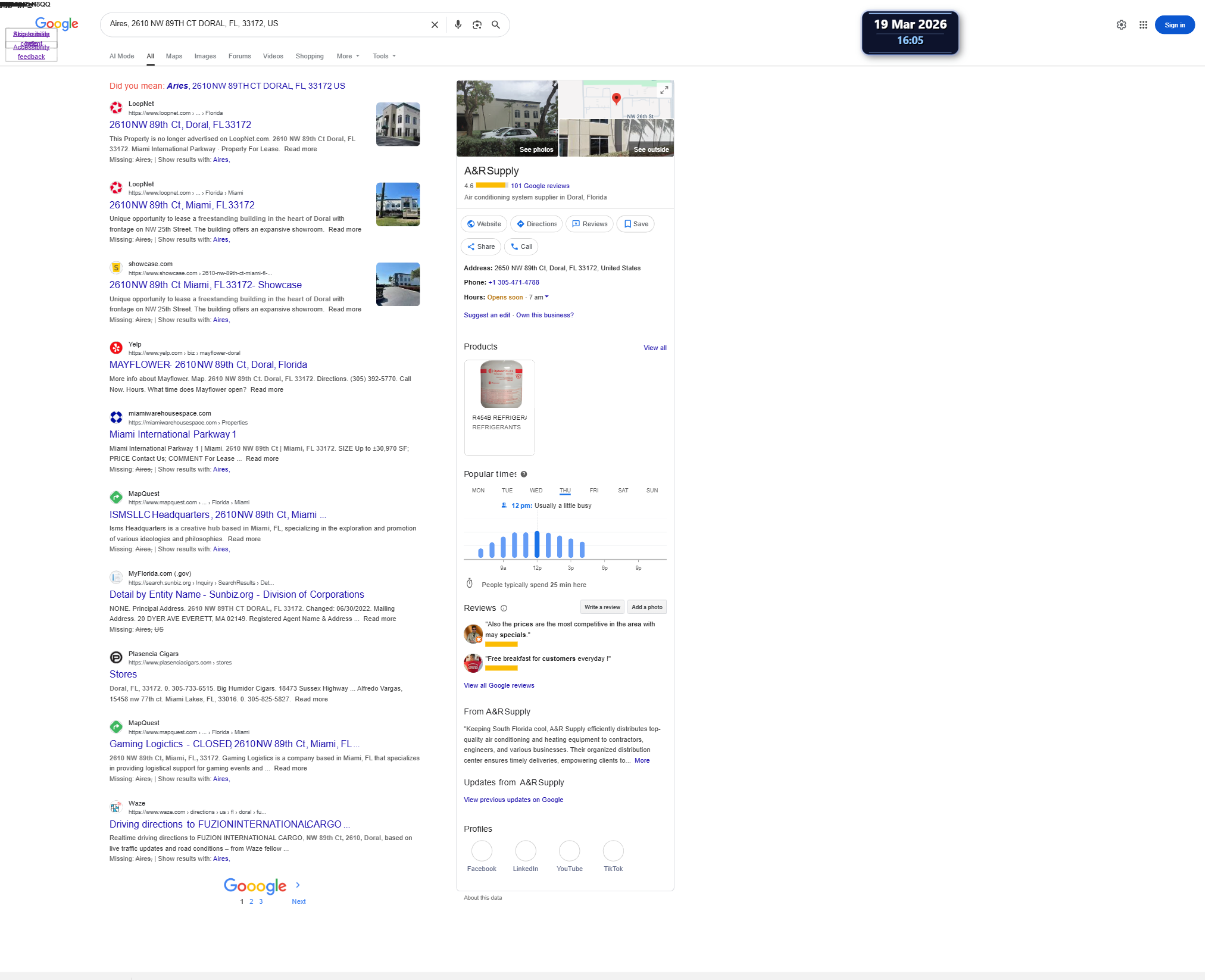Expand the More search filters dropdown
The image size is (1212, 980).
348,56
